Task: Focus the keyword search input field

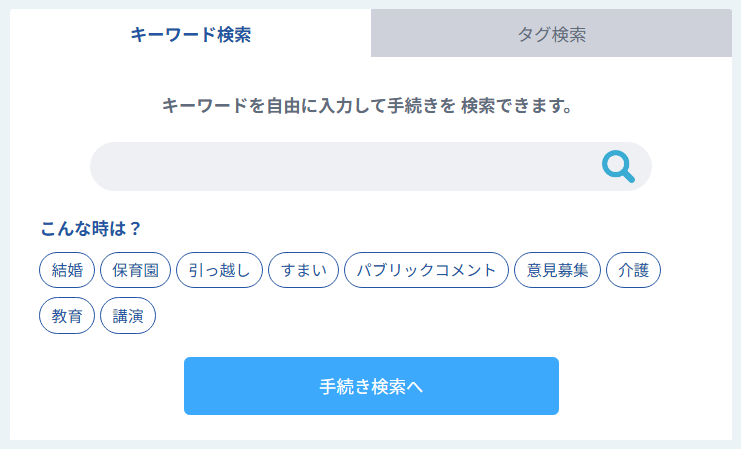Action: point(340,166)
